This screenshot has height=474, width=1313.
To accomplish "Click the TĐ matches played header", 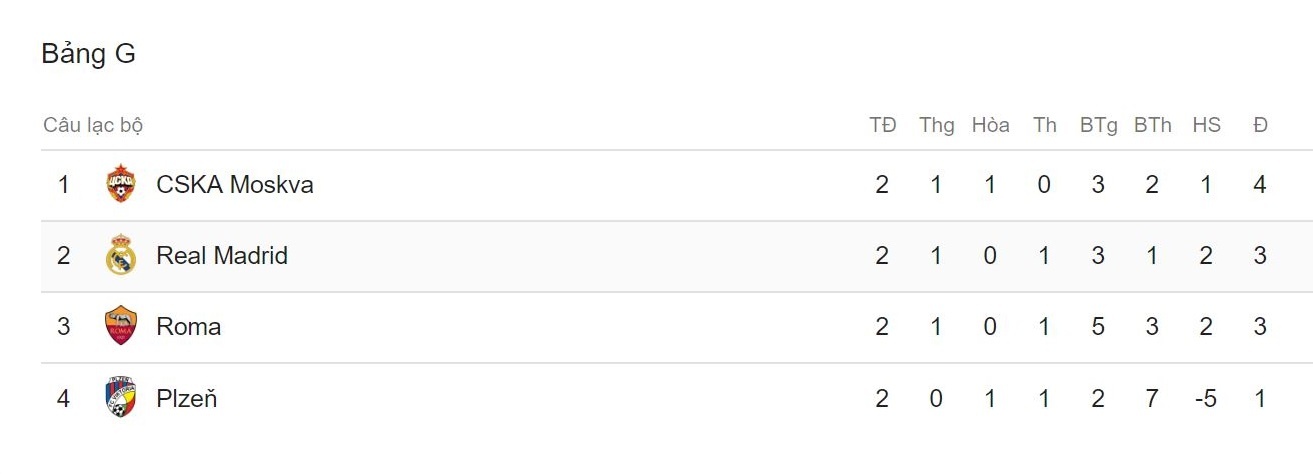I will coord(882,125).
